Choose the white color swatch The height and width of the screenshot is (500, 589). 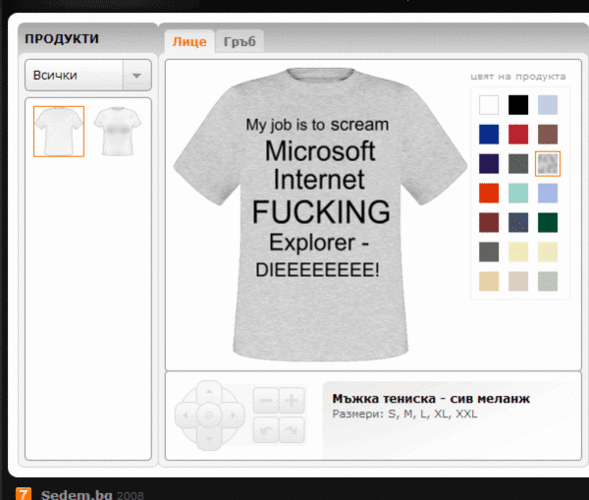(x=489, y=105)
